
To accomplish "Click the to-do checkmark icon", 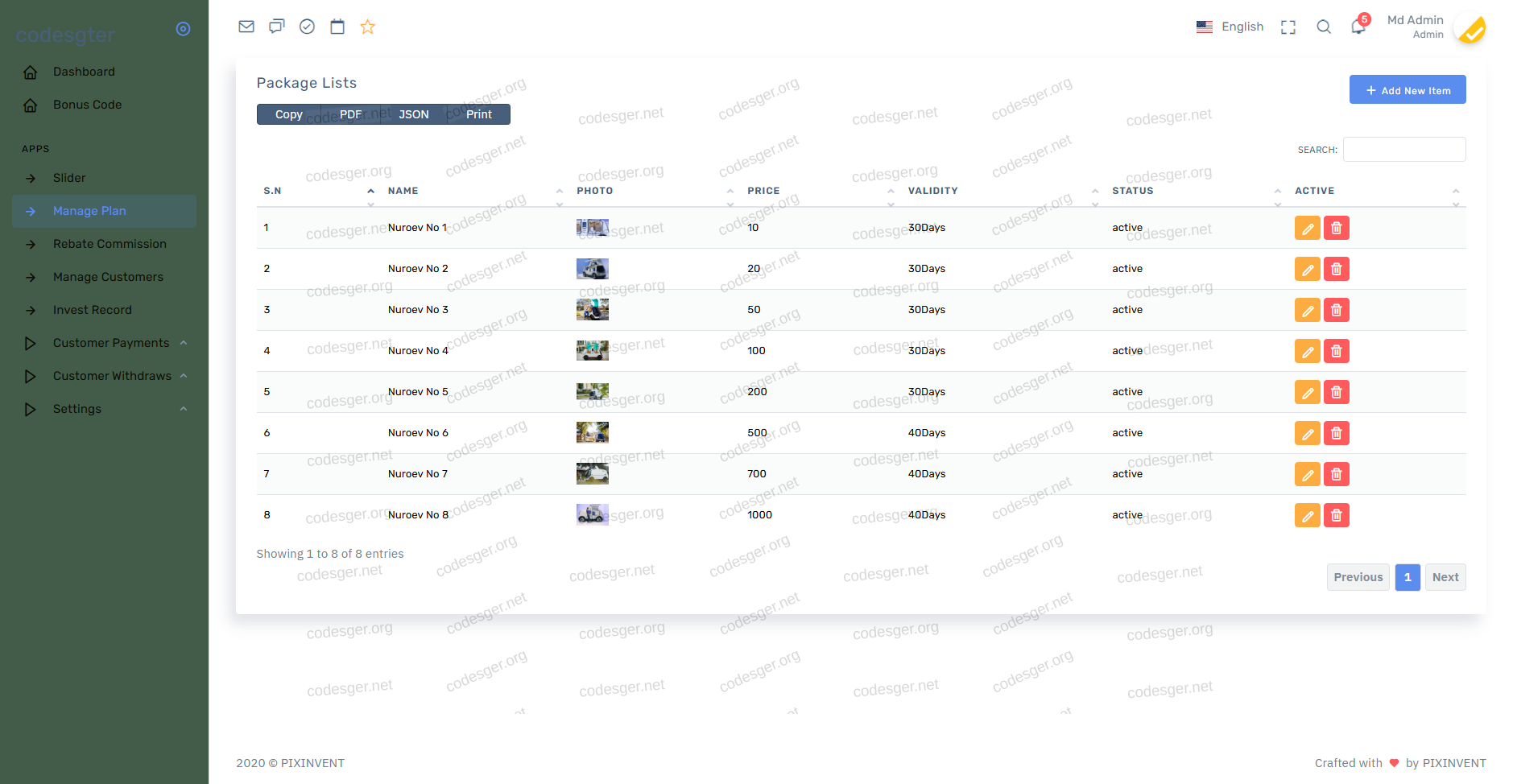I will click(x=307, y=27).
